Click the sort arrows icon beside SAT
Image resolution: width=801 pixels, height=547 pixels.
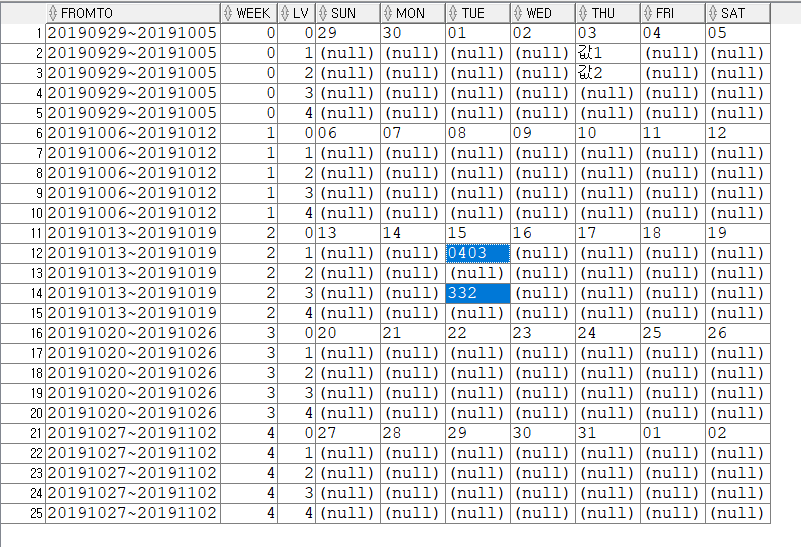click(x=713, y=13)
